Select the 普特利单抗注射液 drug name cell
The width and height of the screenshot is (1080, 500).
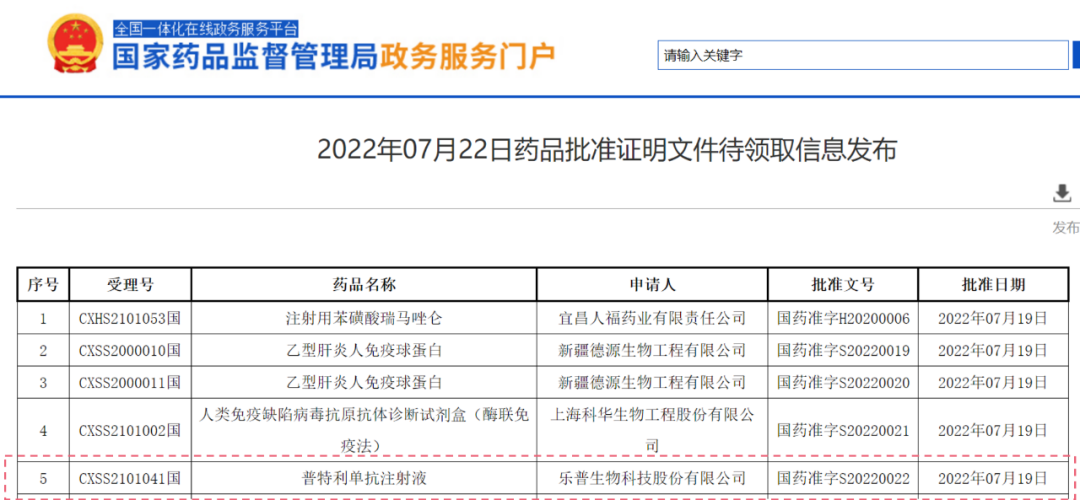coord(364,479)
